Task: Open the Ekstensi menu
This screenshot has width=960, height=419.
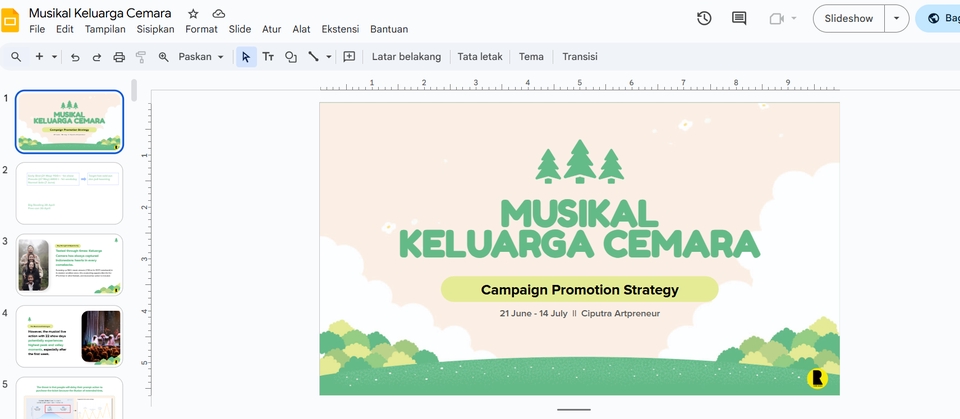Action: click(339, 29)
